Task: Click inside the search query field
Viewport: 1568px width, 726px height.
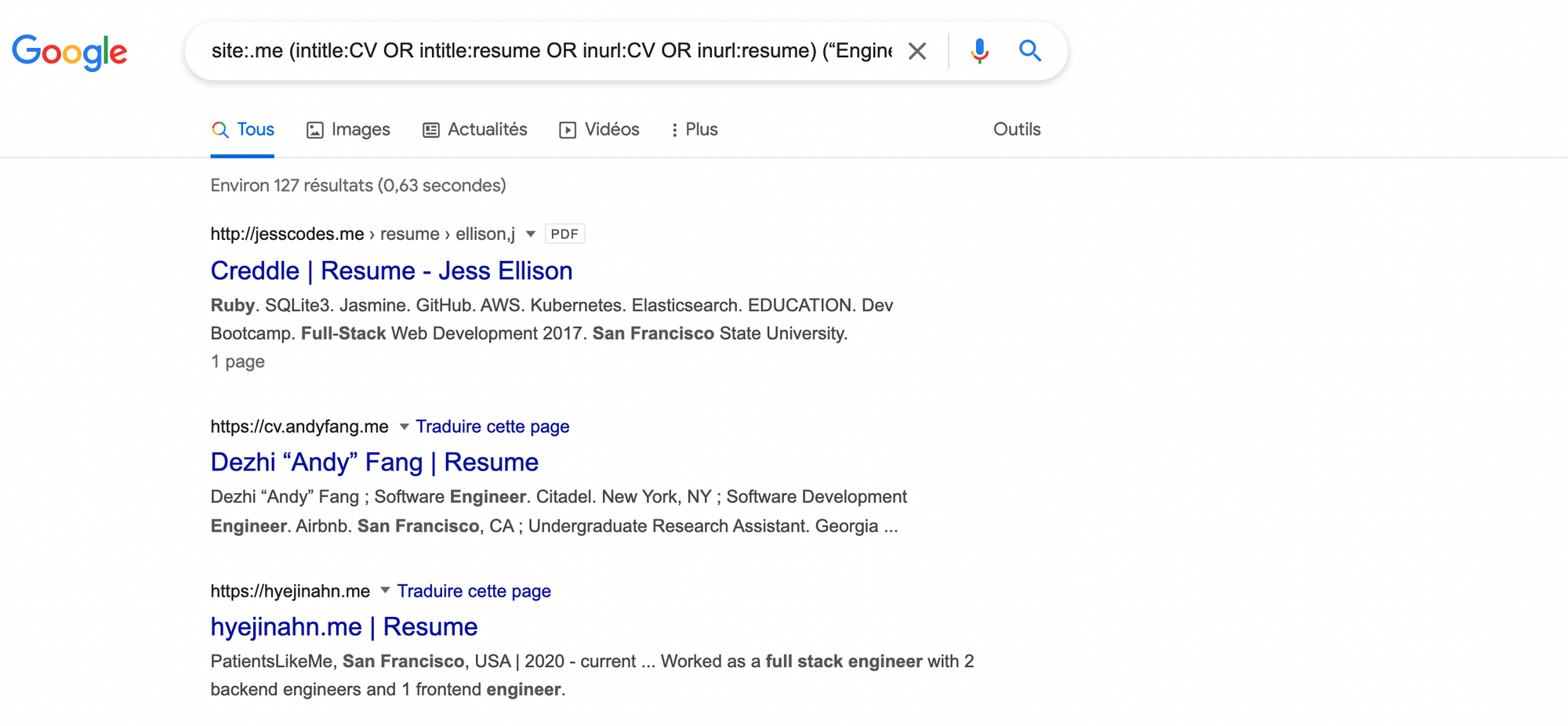Action: pyautogui.click(x=549, y=52)
